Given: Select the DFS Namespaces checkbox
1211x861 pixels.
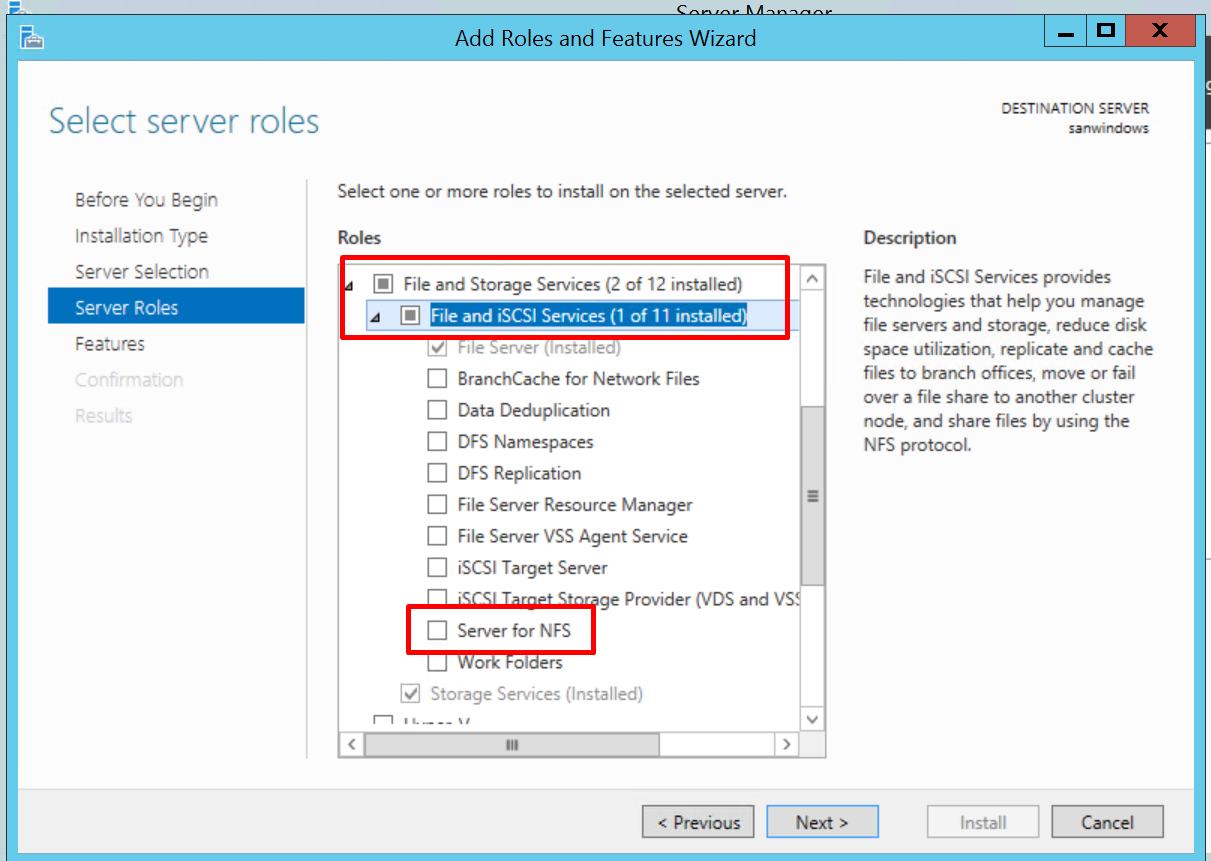Looking at the screenshot, I should 437,442.
